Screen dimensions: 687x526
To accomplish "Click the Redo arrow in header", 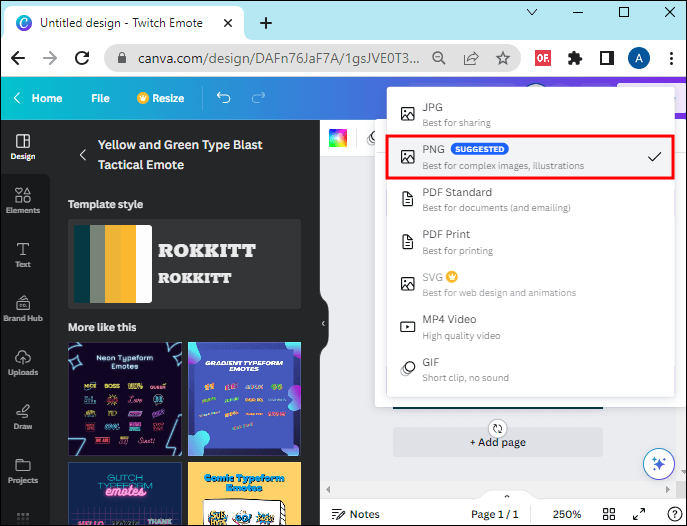I will 258,98.
